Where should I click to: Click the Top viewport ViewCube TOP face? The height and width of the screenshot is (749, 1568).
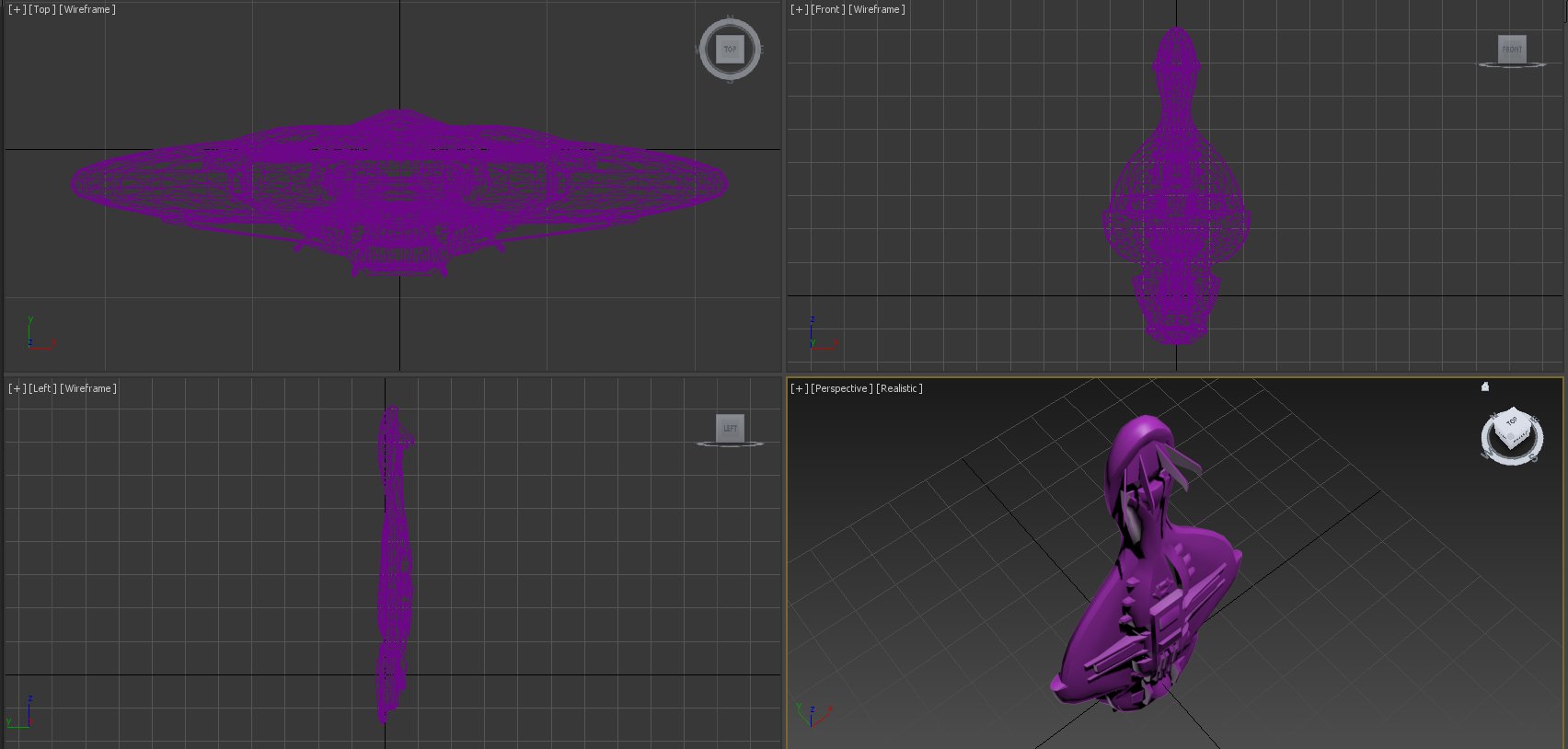[730, 50]
